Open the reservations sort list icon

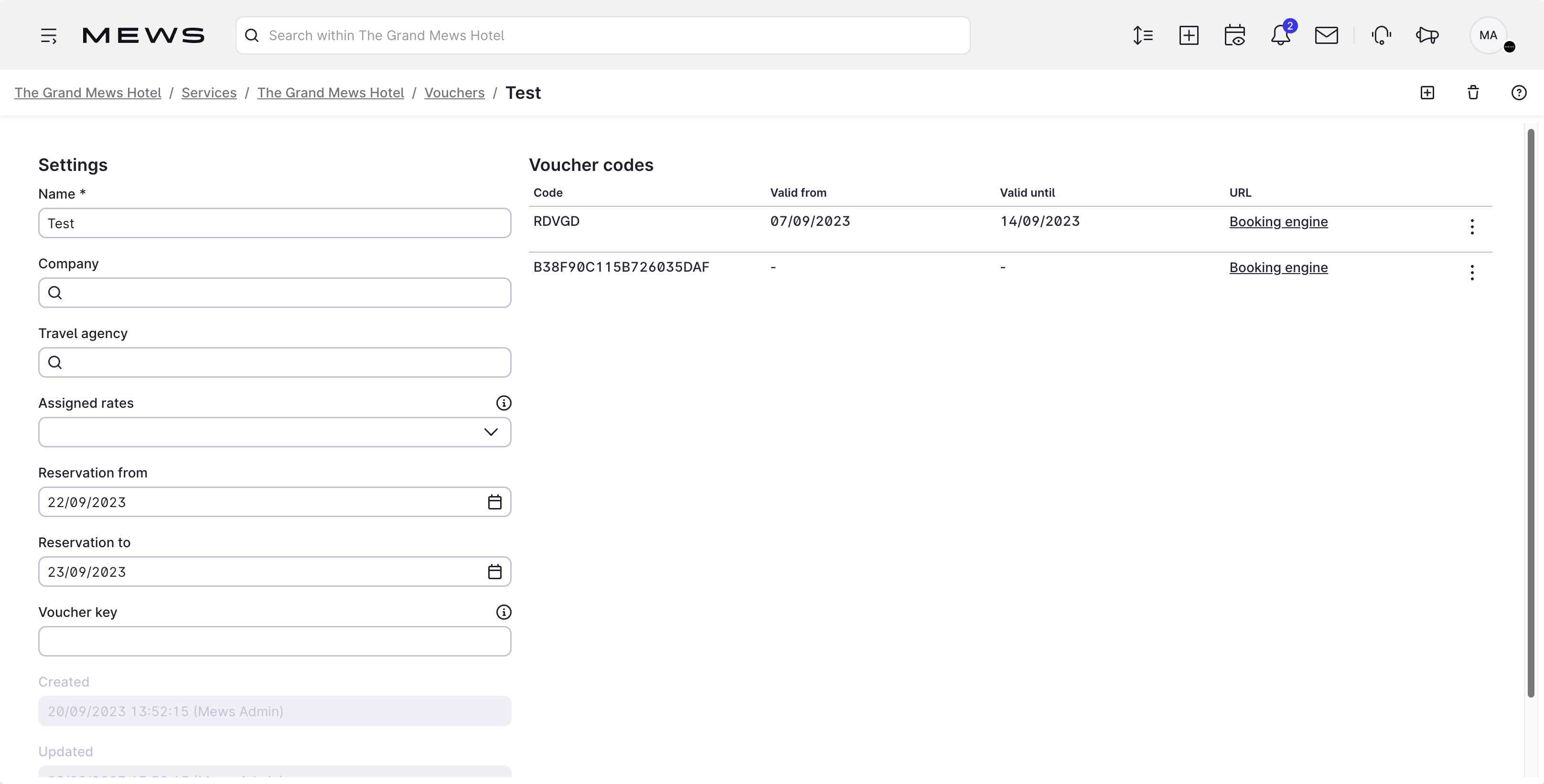pyautogui.click(x=1143, y=35)
